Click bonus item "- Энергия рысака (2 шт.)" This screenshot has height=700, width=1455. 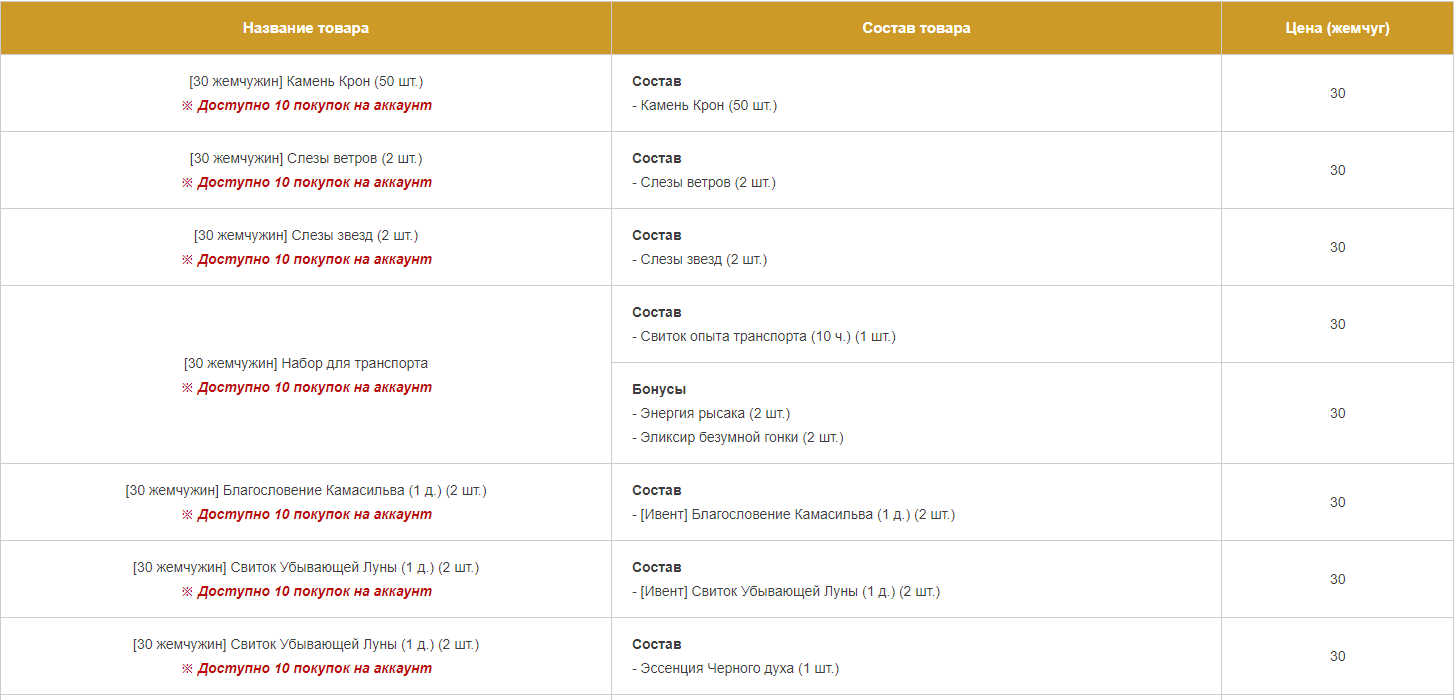pos(711,413)
